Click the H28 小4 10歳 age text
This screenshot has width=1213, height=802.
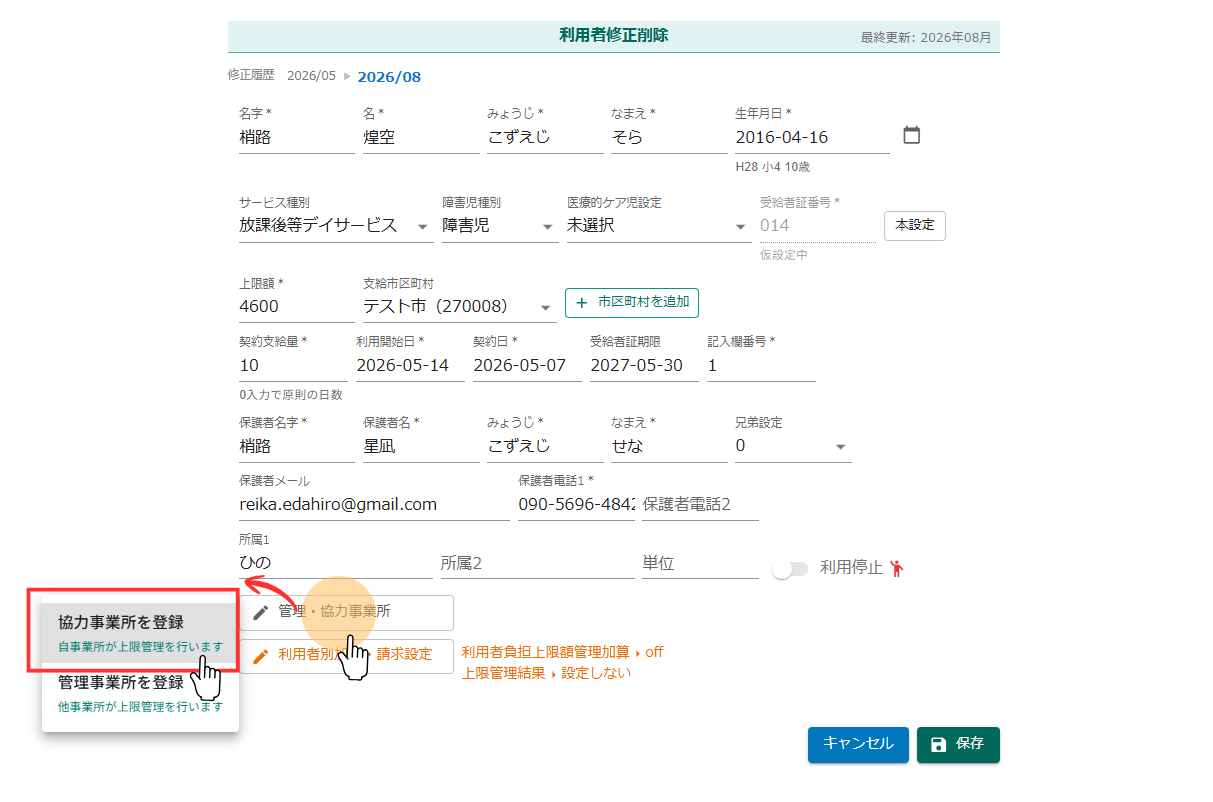pyautogui.click(x=772, y=167)
